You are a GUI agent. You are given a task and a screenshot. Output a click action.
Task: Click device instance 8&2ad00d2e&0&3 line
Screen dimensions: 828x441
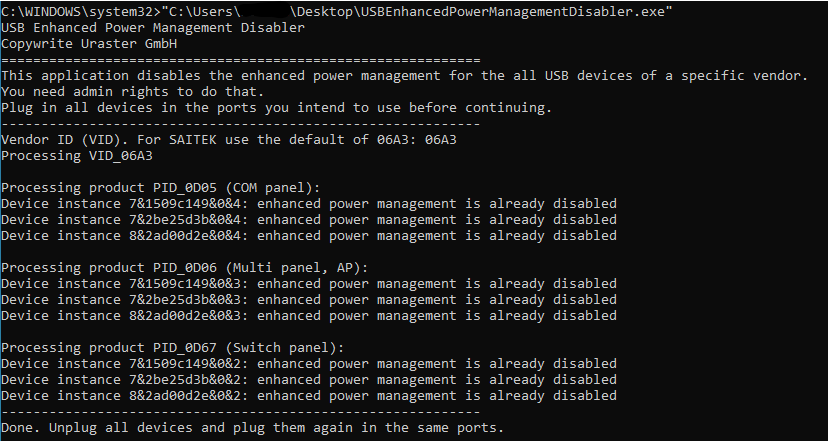(309, 315)
